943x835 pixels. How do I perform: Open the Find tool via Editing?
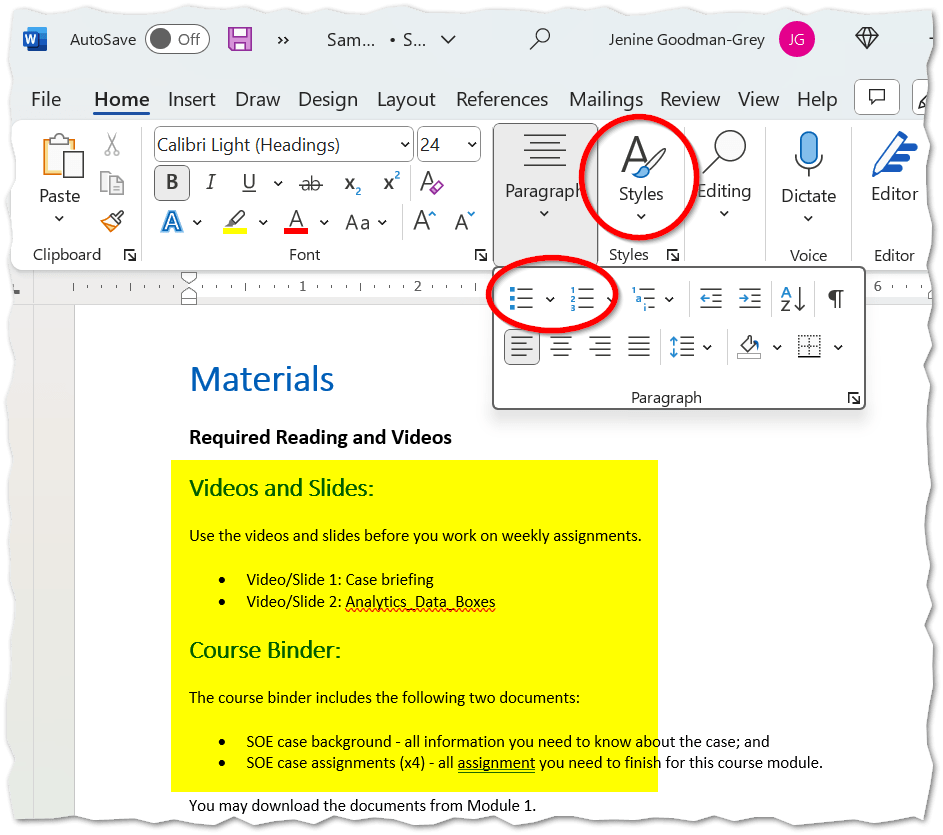724,175
